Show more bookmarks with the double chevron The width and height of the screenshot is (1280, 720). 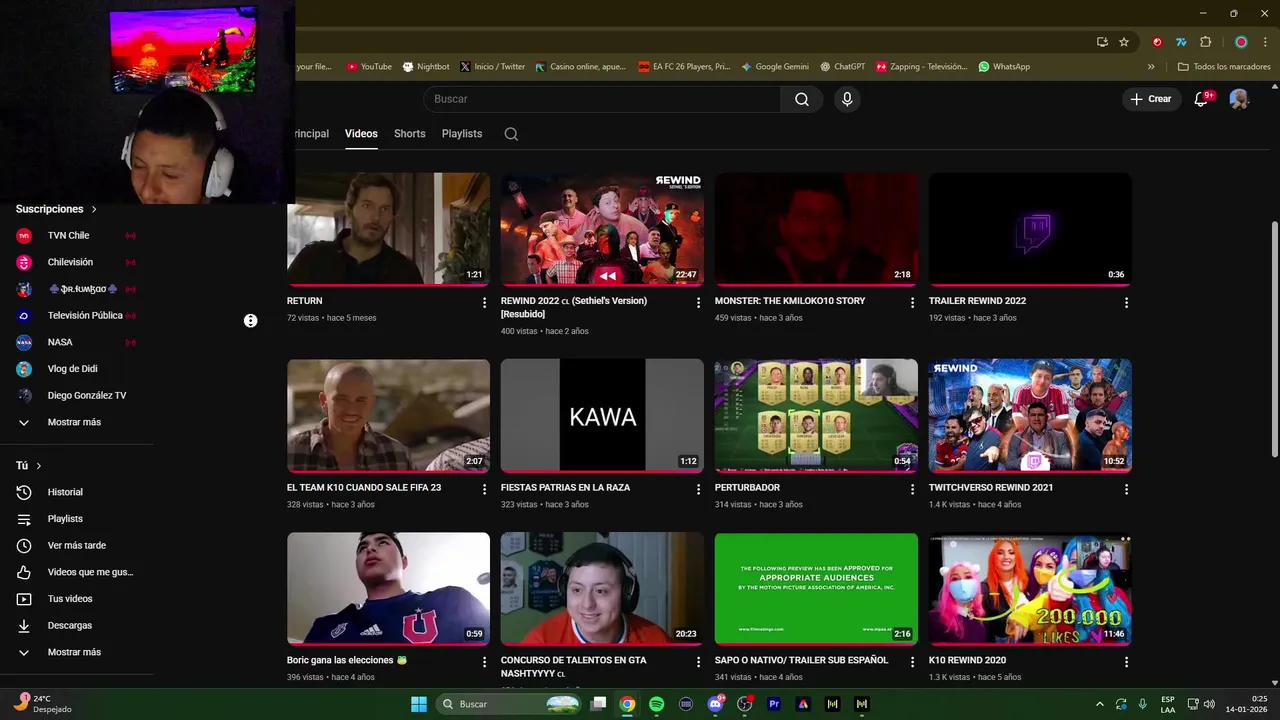[1151, 67]
